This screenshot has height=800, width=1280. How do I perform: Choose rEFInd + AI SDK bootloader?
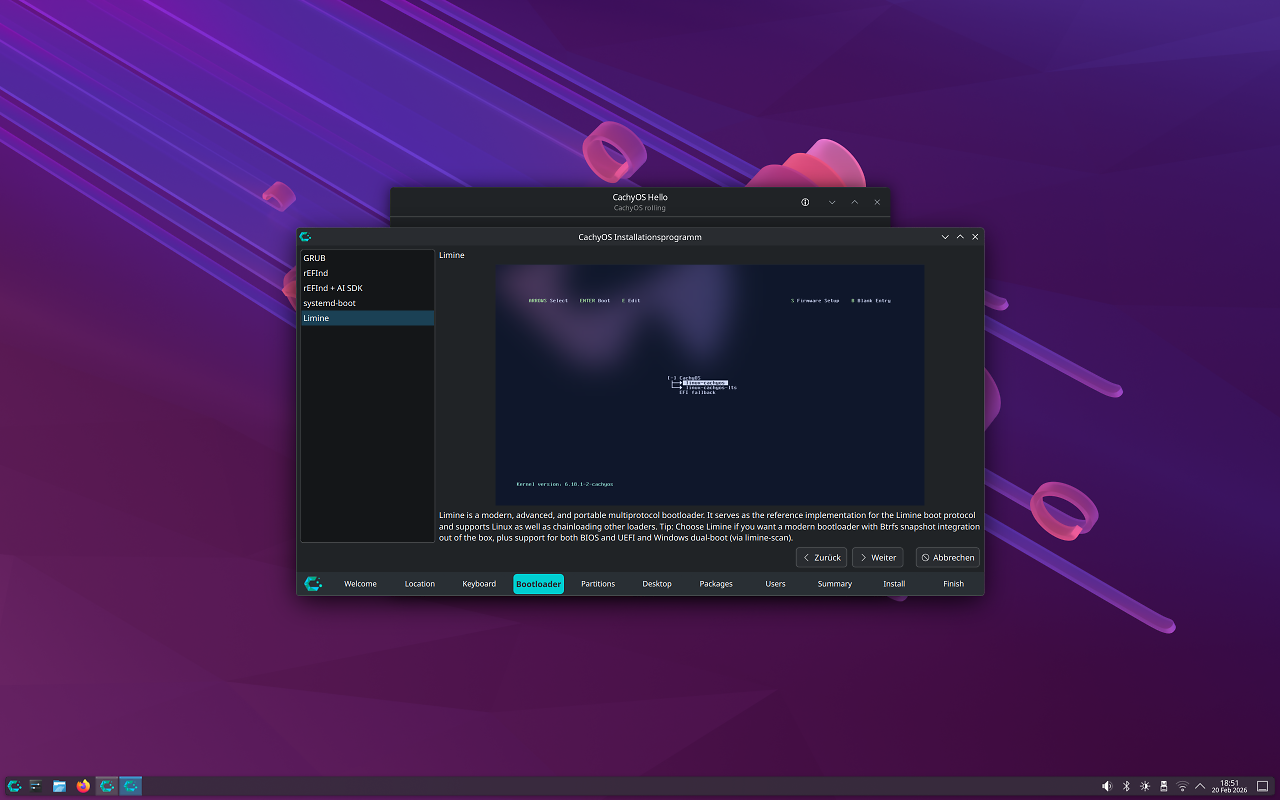click(x=367, y=288)
